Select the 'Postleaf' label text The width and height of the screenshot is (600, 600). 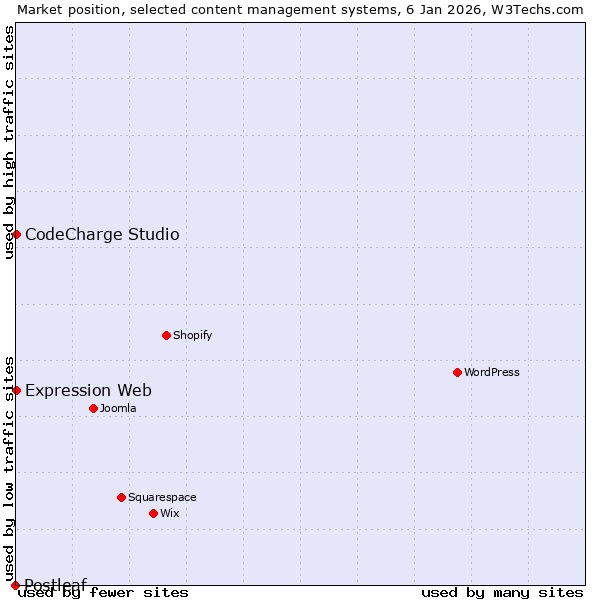point(56,584)
